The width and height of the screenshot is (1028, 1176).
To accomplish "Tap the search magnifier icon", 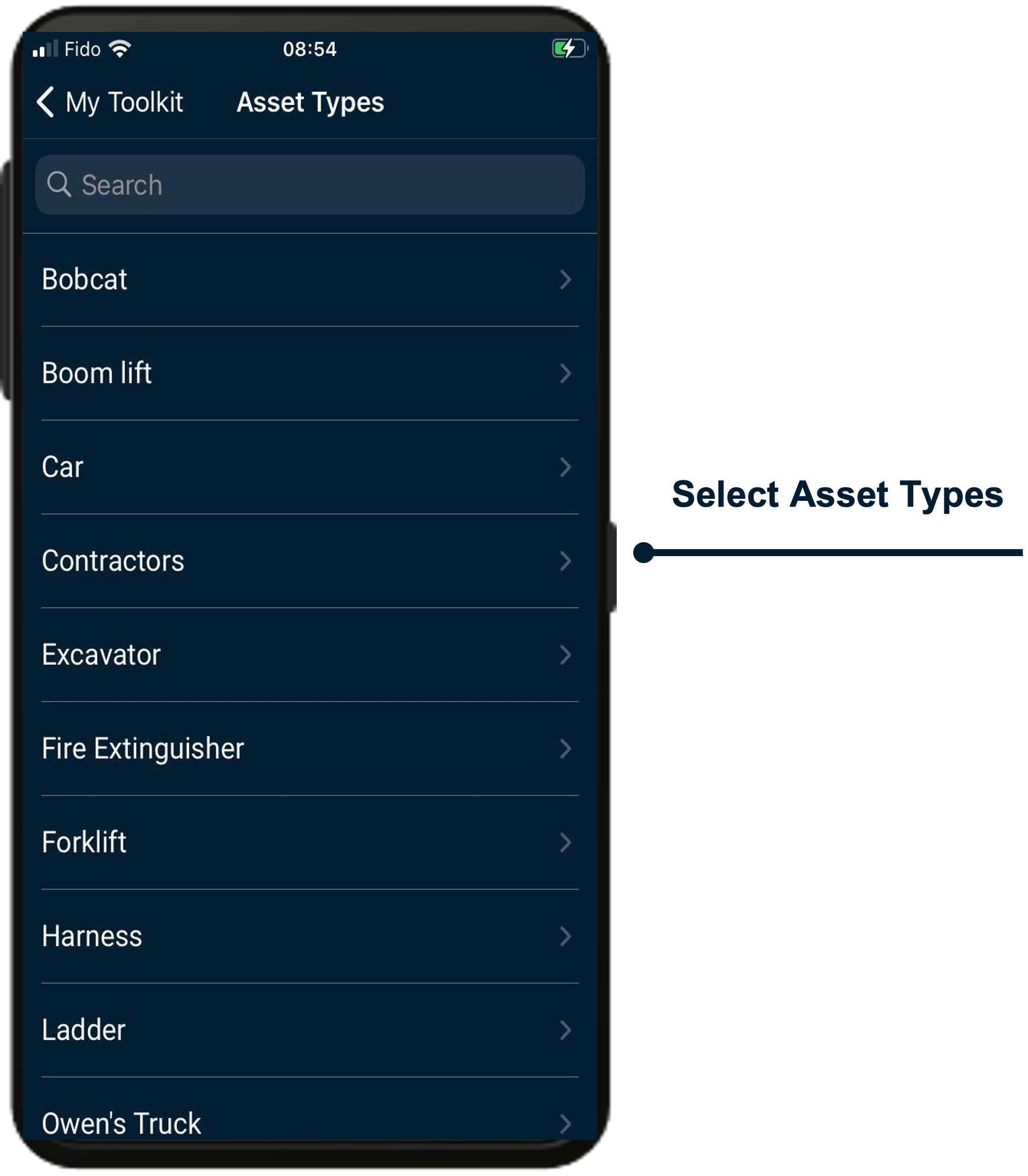I will pos(61,185).
